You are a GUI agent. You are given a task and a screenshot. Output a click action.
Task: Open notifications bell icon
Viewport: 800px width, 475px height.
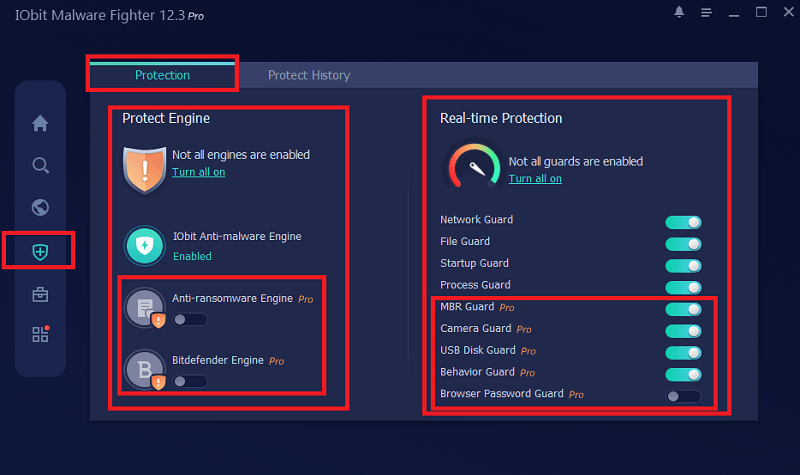679,12
